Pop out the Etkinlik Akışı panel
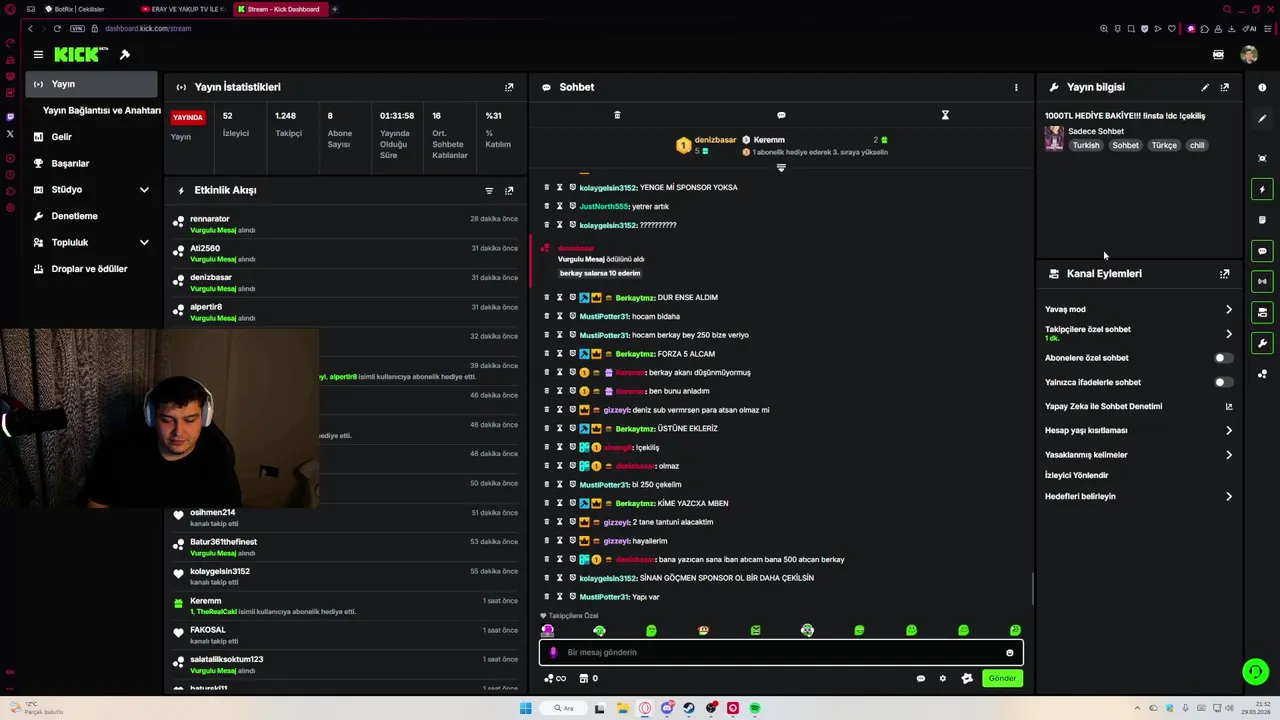This screenshot has height=720, width=1280. coord(509,190)
